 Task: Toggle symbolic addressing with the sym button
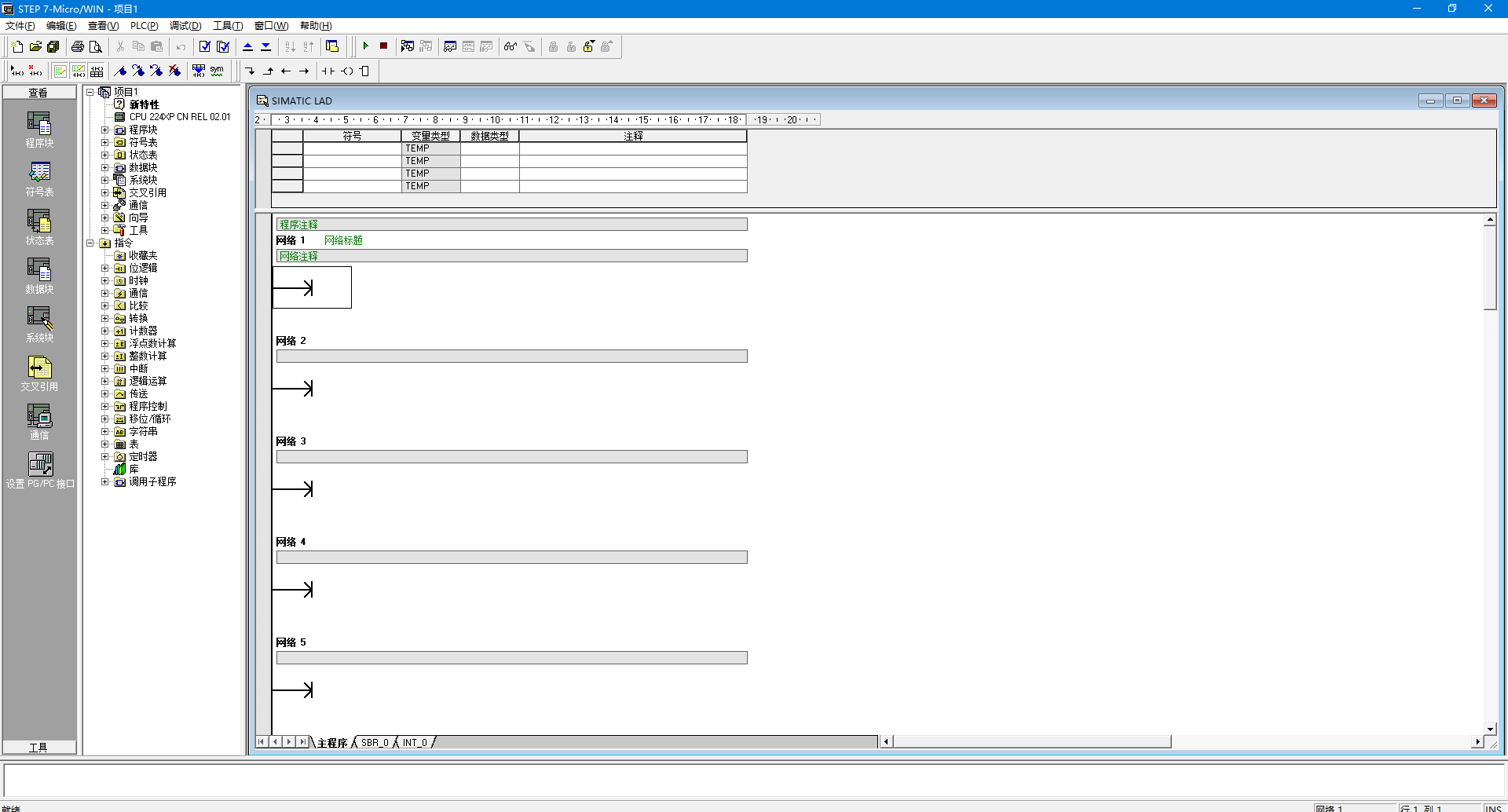tap(215, 71)
